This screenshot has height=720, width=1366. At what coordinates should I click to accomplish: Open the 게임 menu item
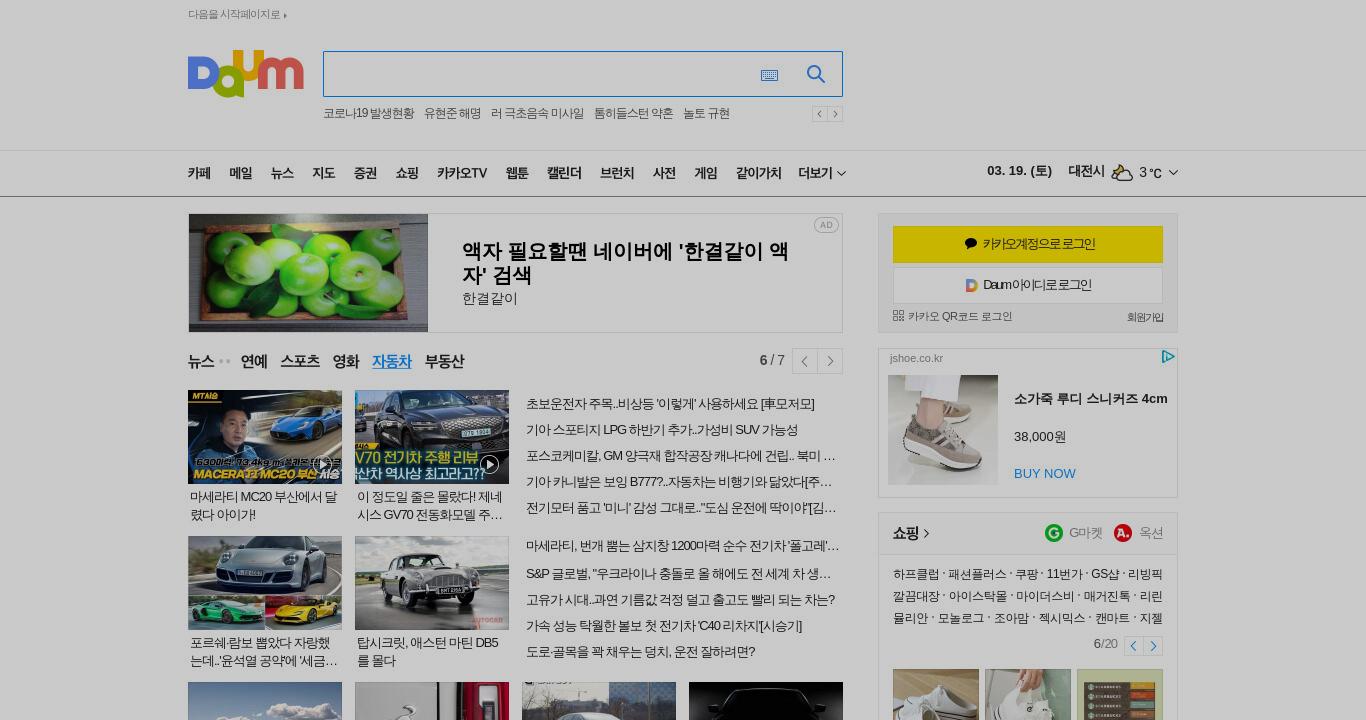706,173
